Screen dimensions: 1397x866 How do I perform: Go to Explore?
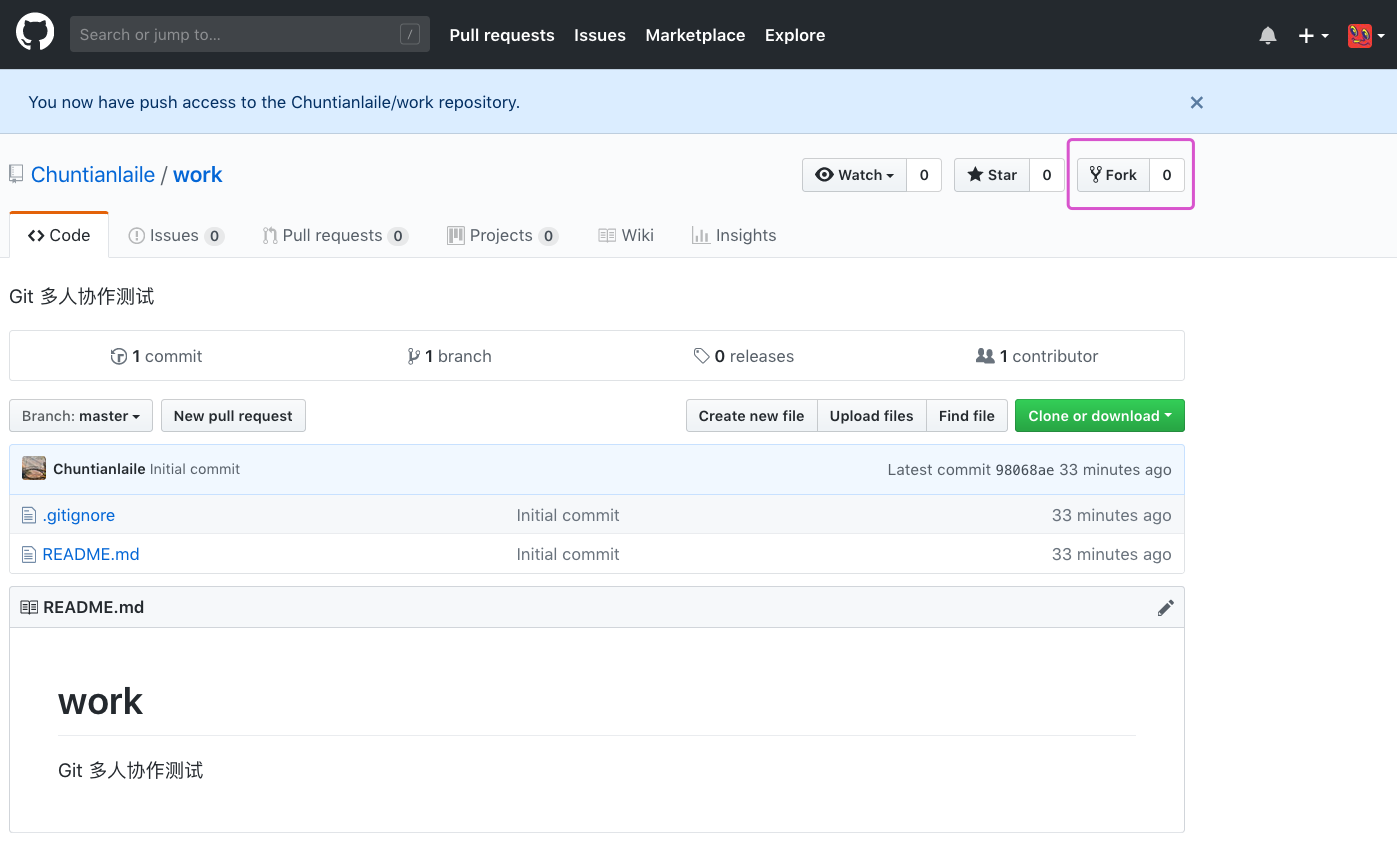(795, 35)
